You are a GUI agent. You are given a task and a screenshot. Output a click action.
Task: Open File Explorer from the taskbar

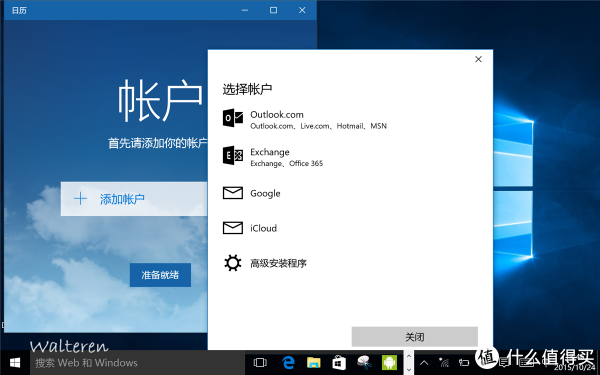pos(313,362)
